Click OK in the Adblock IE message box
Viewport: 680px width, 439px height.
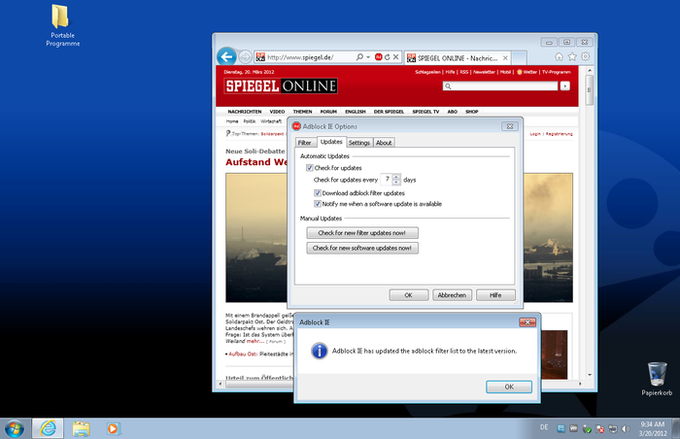tap(509, 387)
